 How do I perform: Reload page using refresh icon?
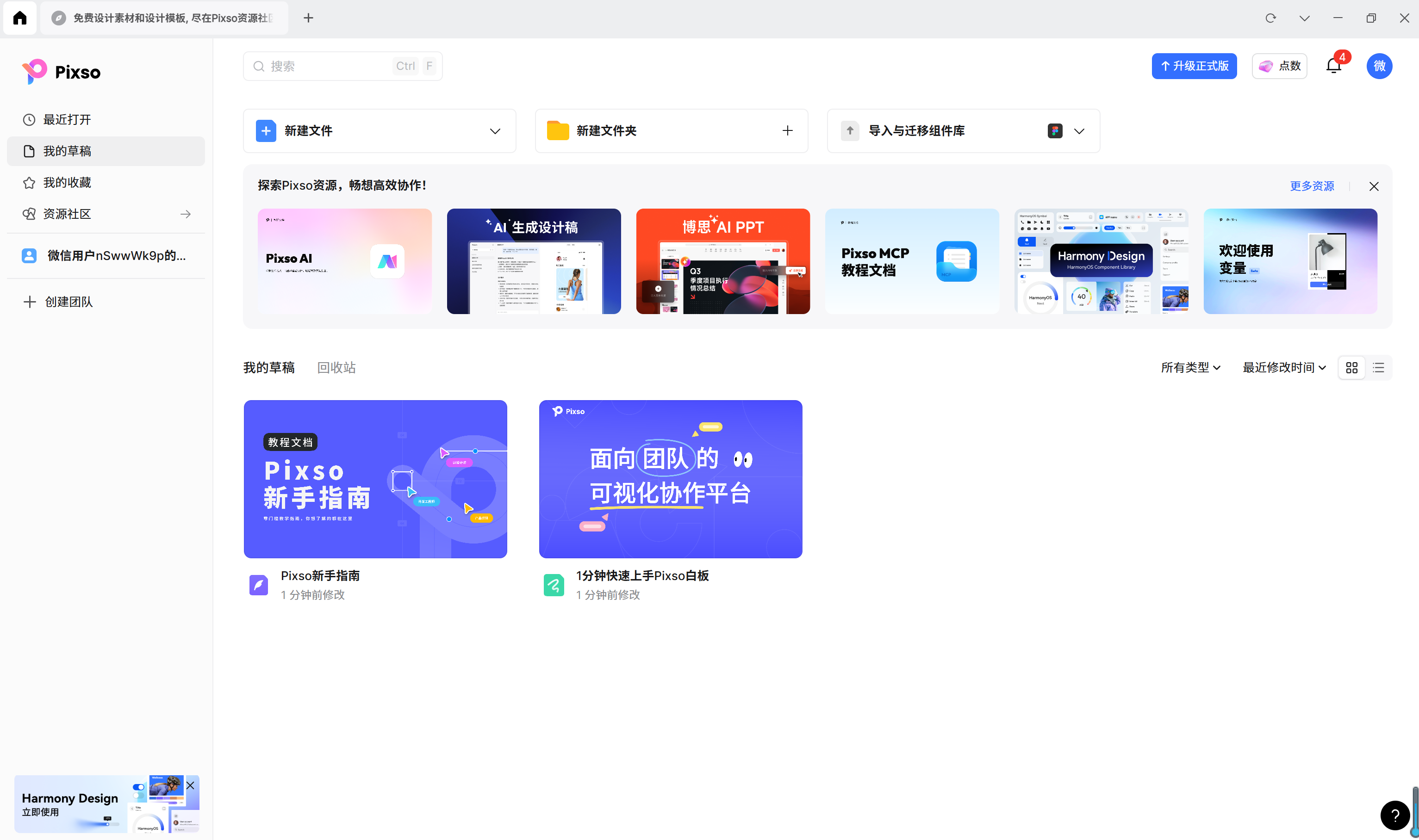[x=1270, y=18]
